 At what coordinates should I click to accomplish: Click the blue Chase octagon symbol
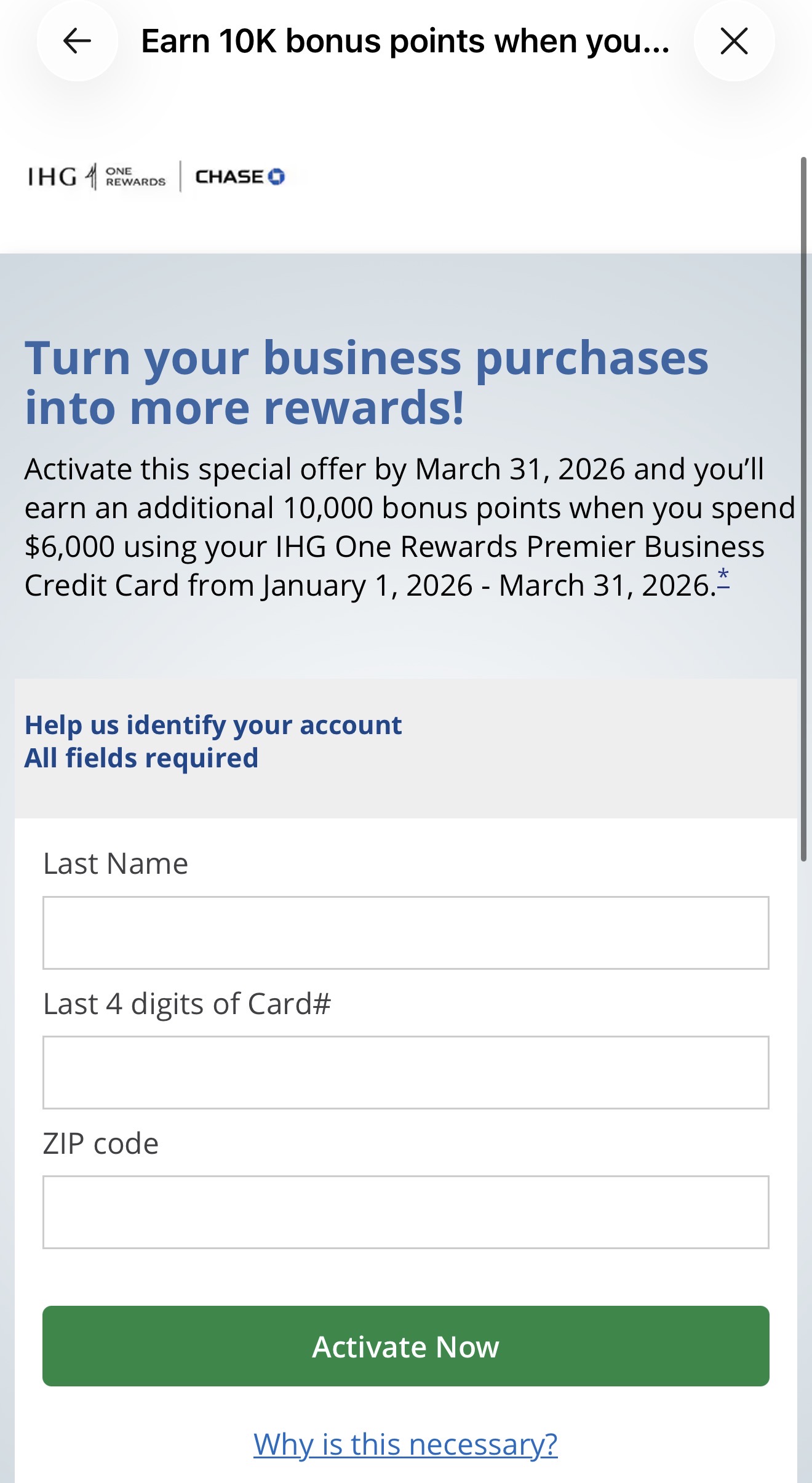pyautogui.click(x=277, y=177)
